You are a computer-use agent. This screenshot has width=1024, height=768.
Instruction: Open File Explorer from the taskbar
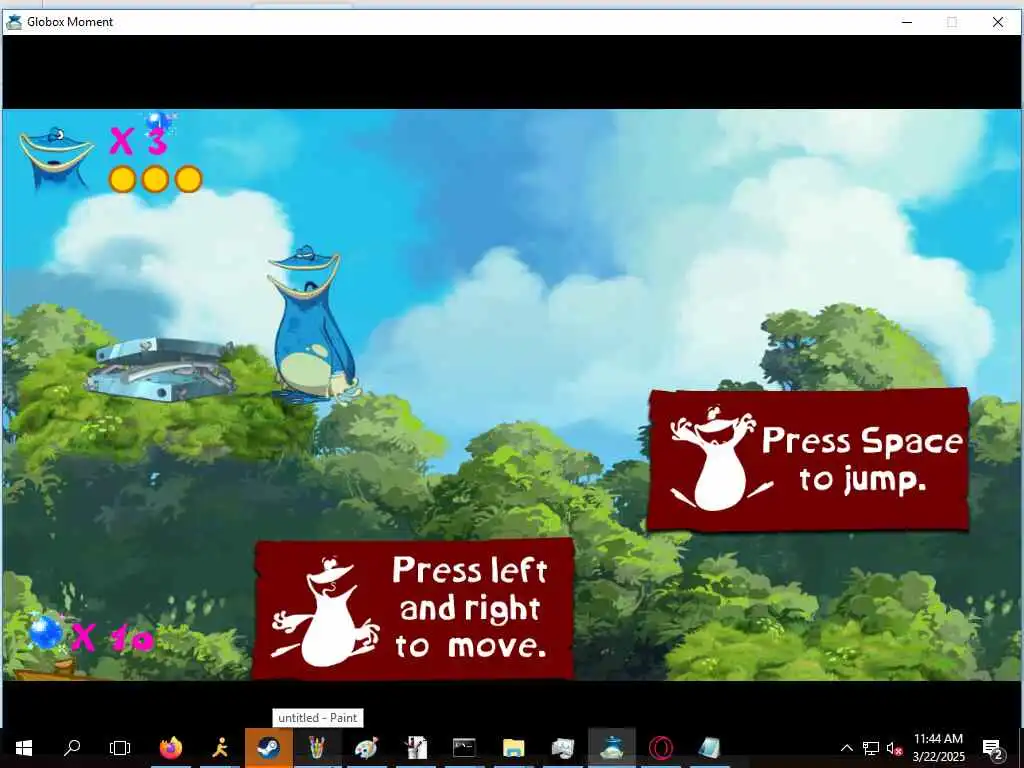point(513,748)
